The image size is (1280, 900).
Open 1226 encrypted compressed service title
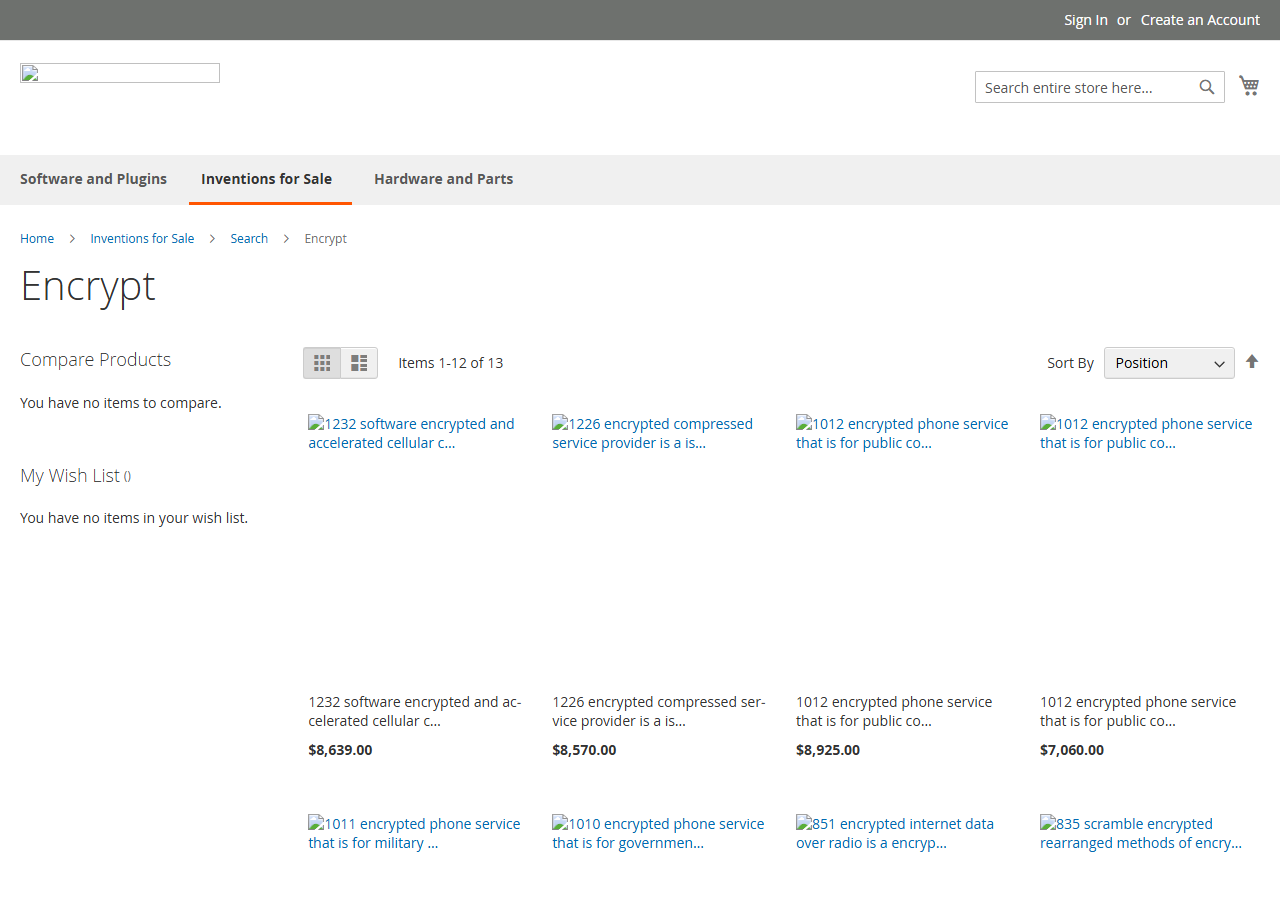coord(659,711)
